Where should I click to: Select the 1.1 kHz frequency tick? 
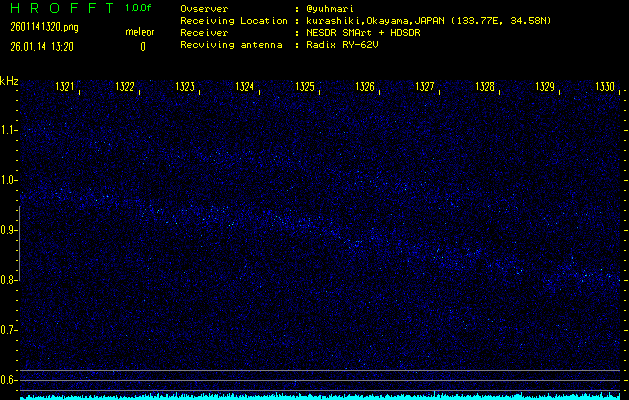click(9, 130)
